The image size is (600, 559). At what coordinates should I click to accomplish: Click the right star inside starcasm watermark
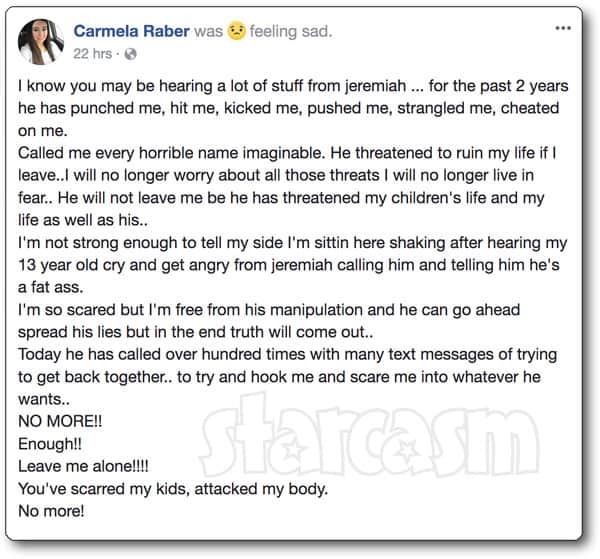pyautogui.click(x=406, y=450)
